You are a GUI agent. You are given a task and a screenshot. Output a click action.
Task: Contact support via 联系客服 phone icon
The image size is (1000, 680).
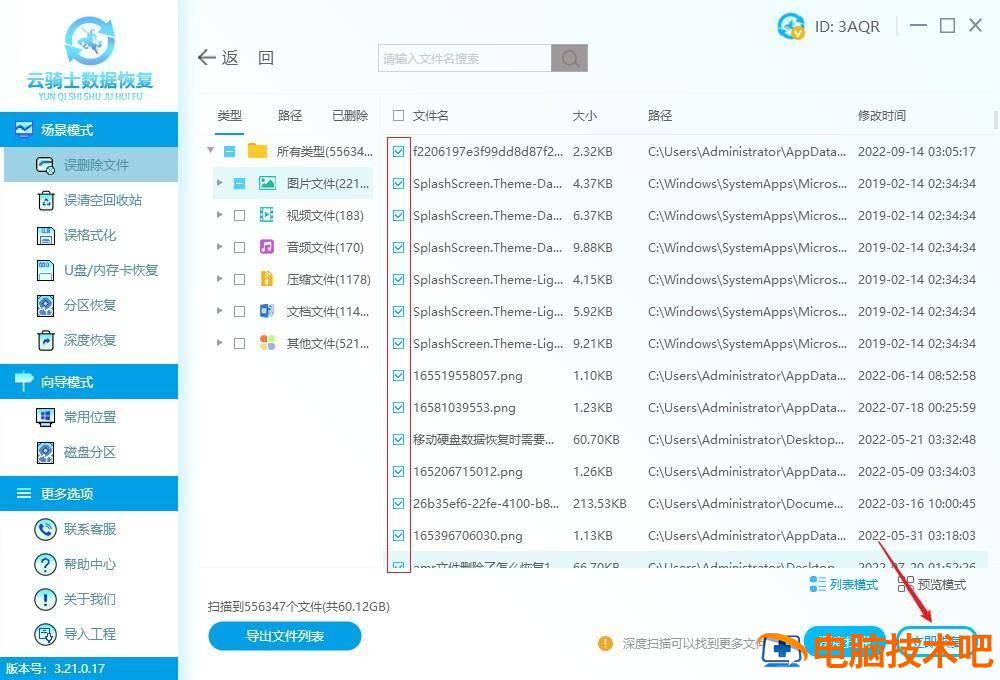coord(45,529)
